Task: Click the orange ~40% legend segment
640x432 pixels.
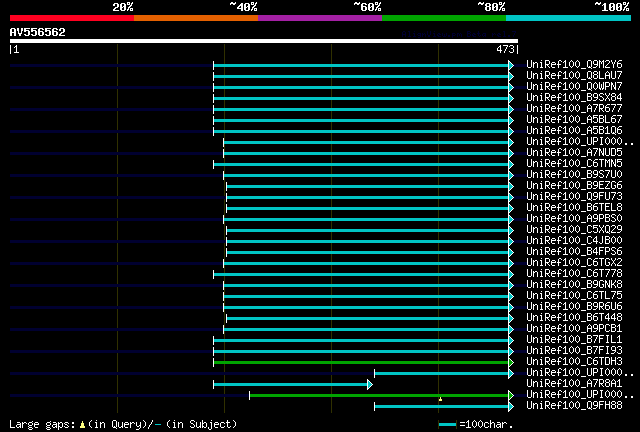Action: coord(196,18)
